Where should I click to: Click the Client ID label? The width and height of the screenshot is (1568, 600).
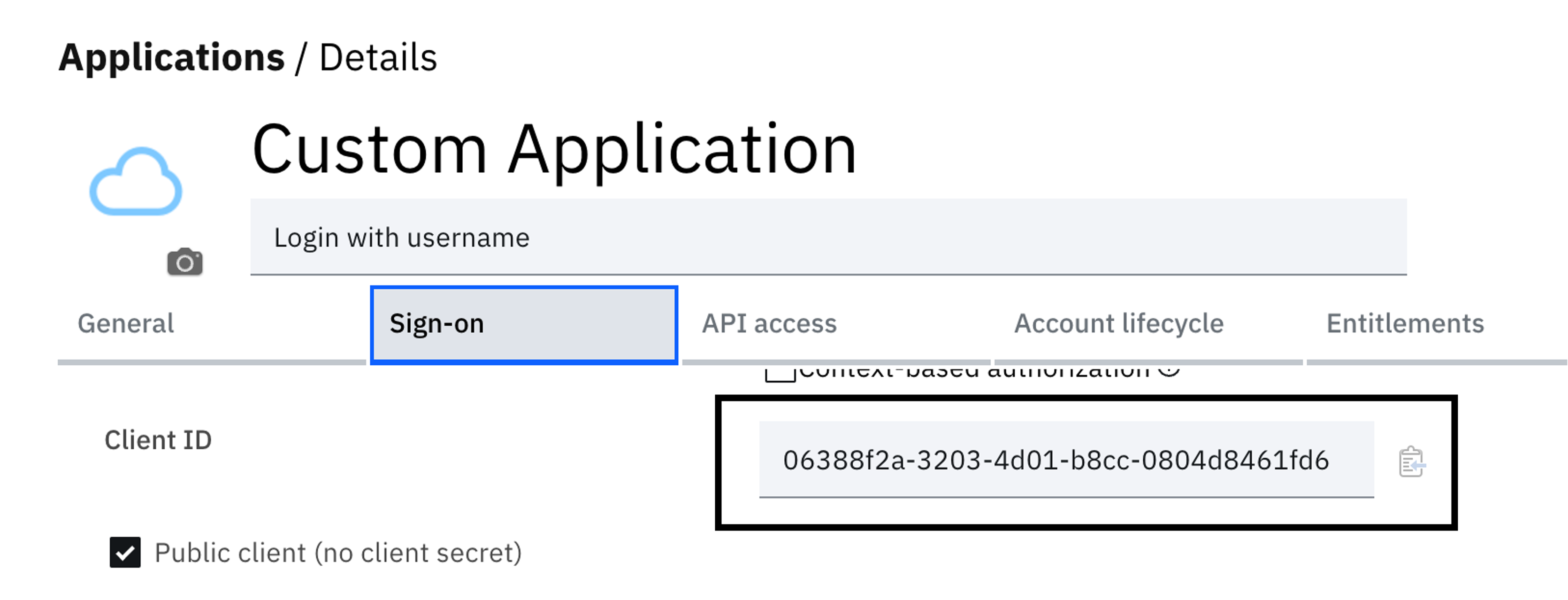[x=158, y=440]
